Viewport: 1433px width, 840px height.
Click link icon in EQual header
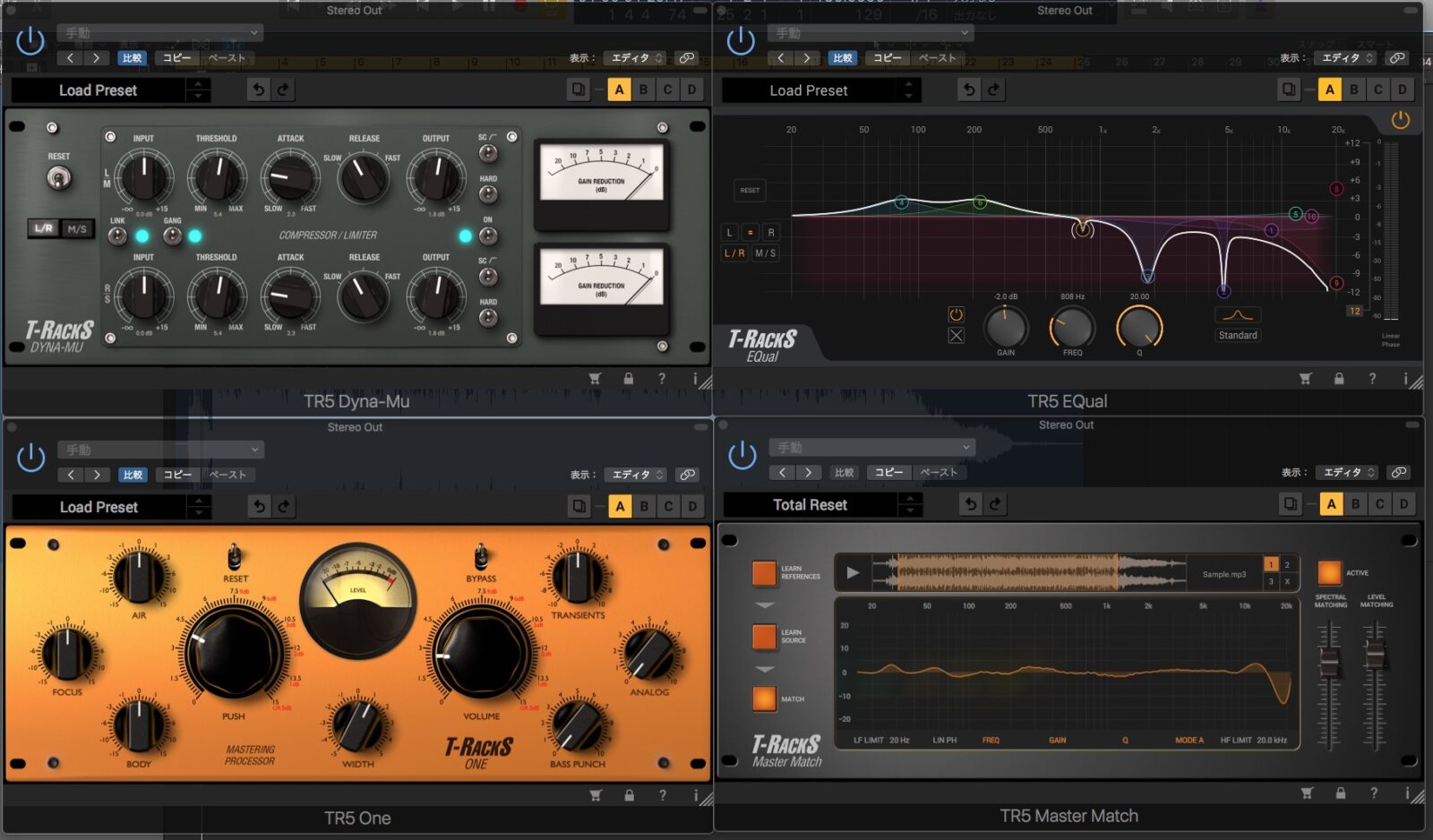point(1397,58)
